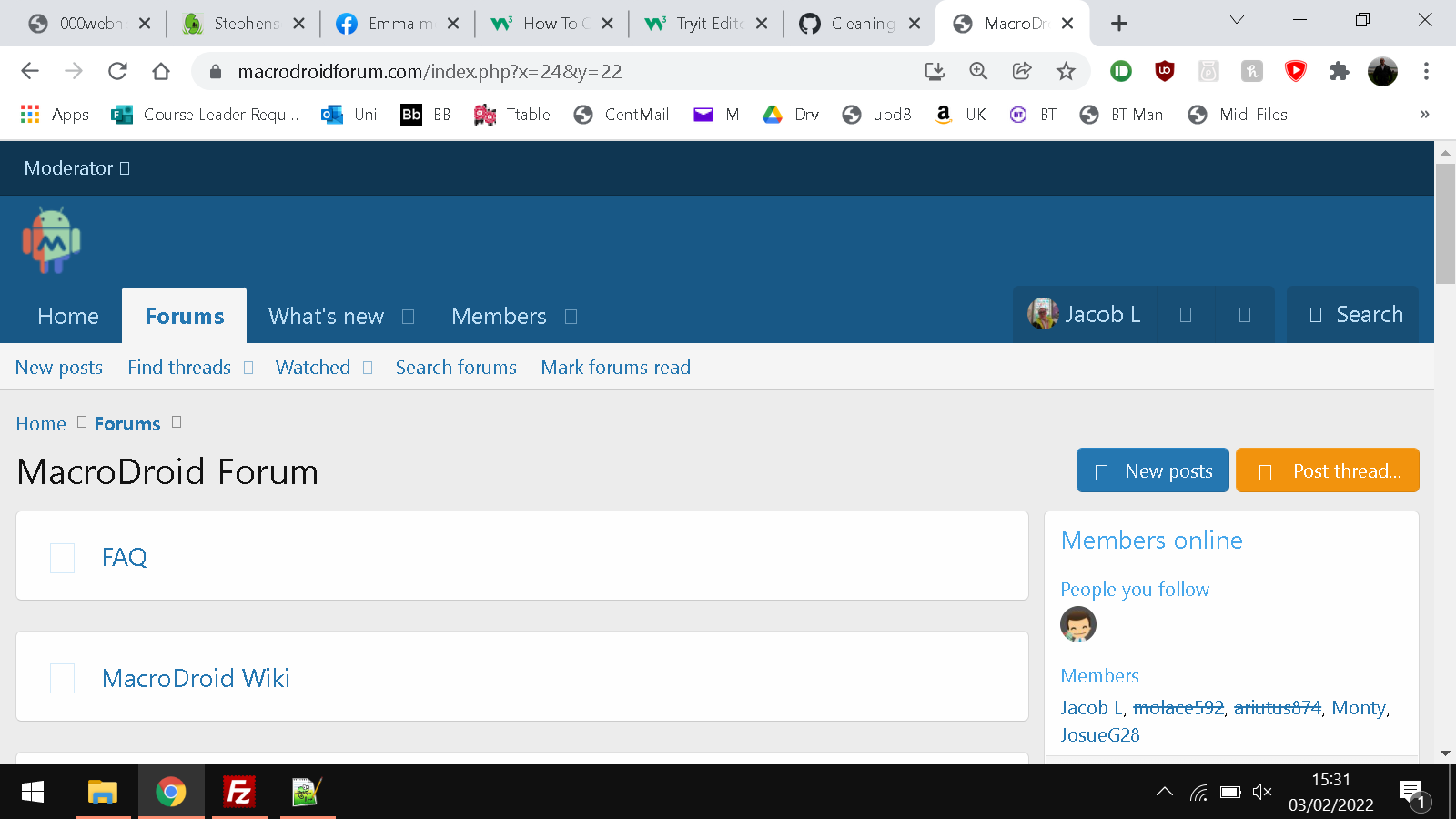
Task: Open Chrome extensions puzzle icon
Action: (x=1340, y=71)
